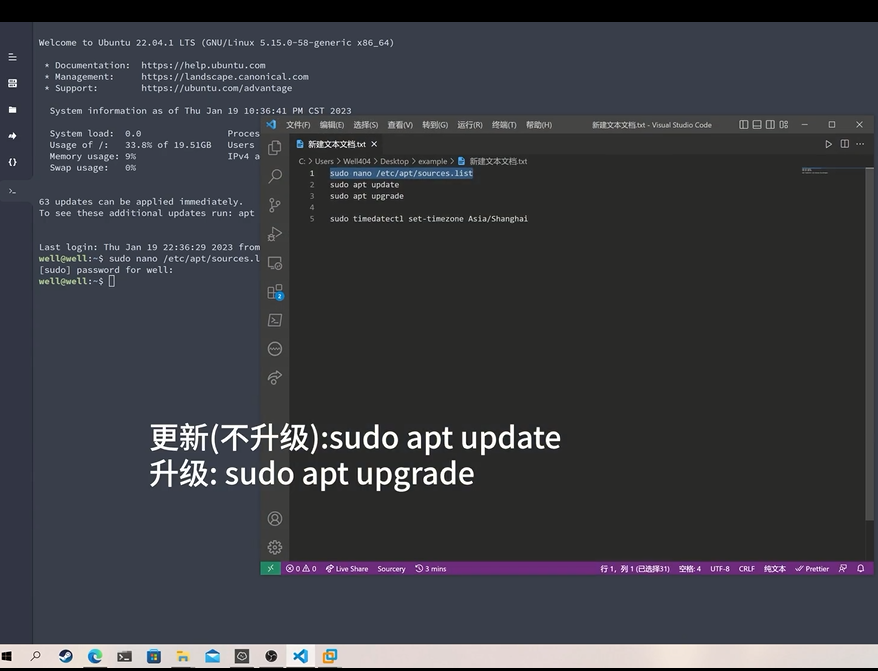Toggle the secondary side bar layout icon
This screenshot has height=671, width=878.
click(770, 124)
